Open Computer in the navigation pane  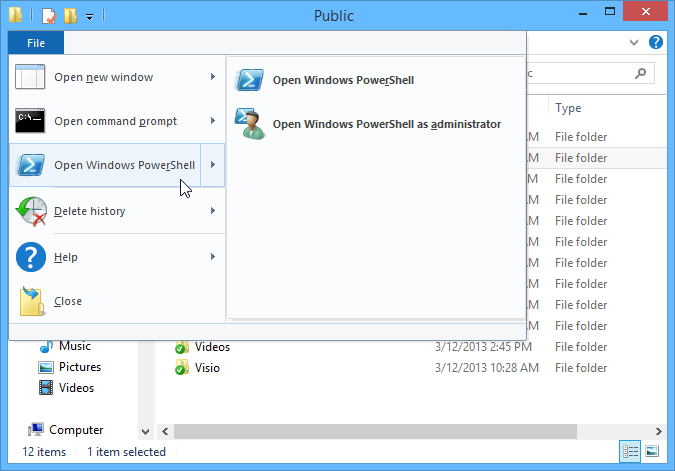pyautogui.click(x=76, y=430)
